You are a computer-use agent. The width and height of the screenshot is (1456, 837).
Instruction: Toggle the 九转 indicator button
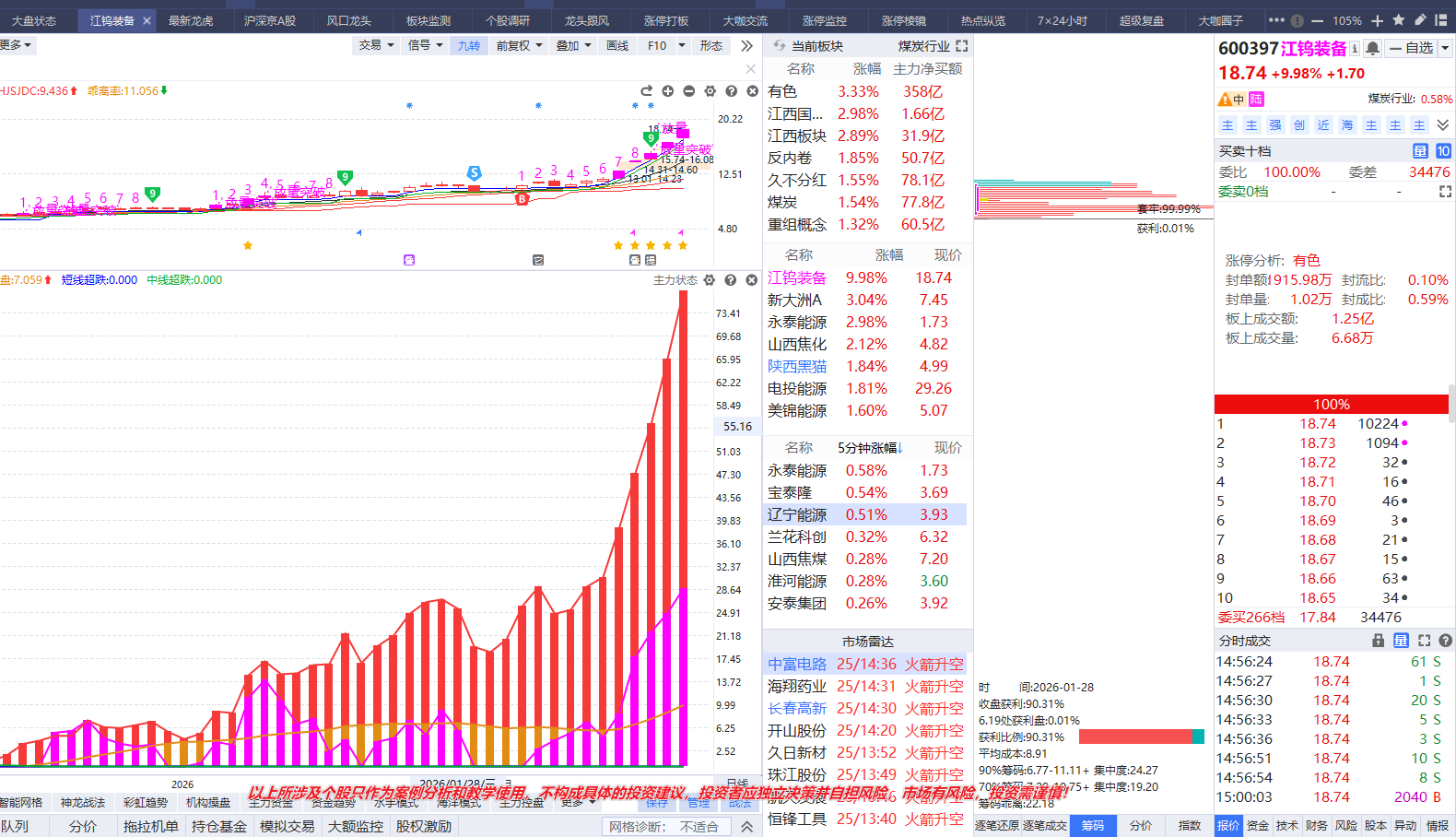468,46
